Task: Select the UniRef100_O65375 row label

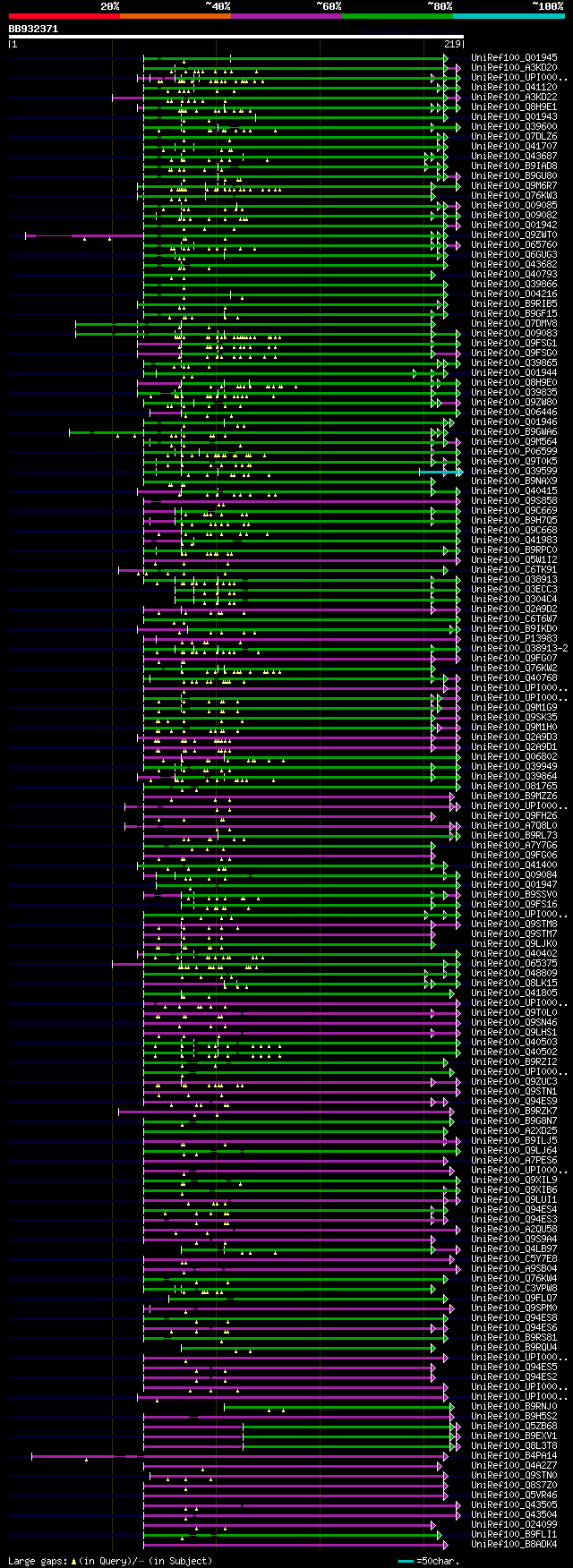Action: [x=514, y=964]
